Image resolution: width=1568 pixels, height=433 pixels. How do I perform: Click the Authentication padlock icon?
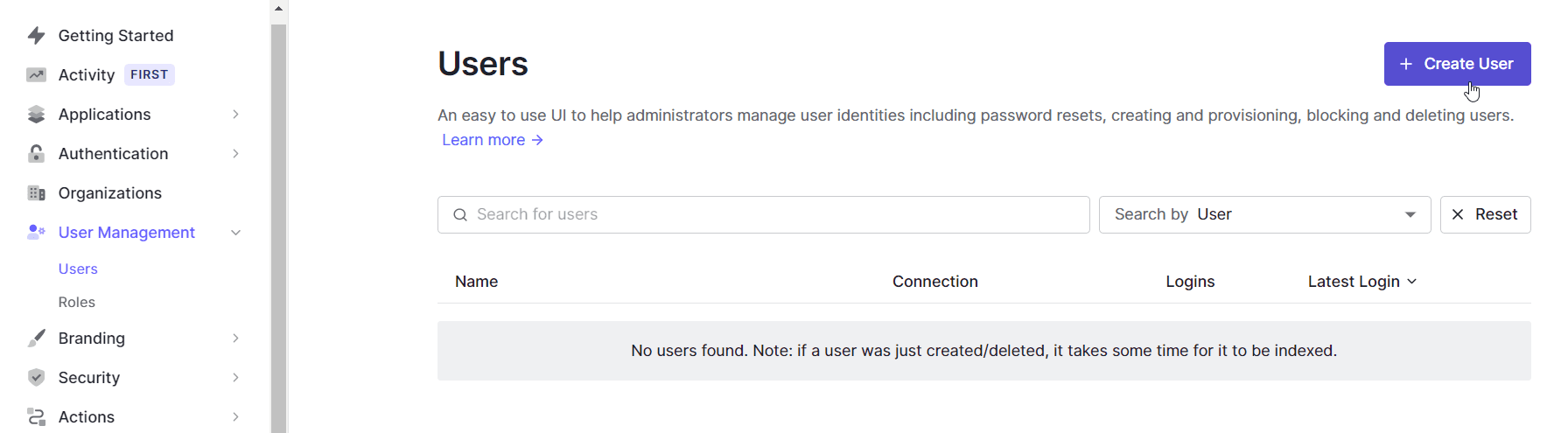click(x=36, y=154)
